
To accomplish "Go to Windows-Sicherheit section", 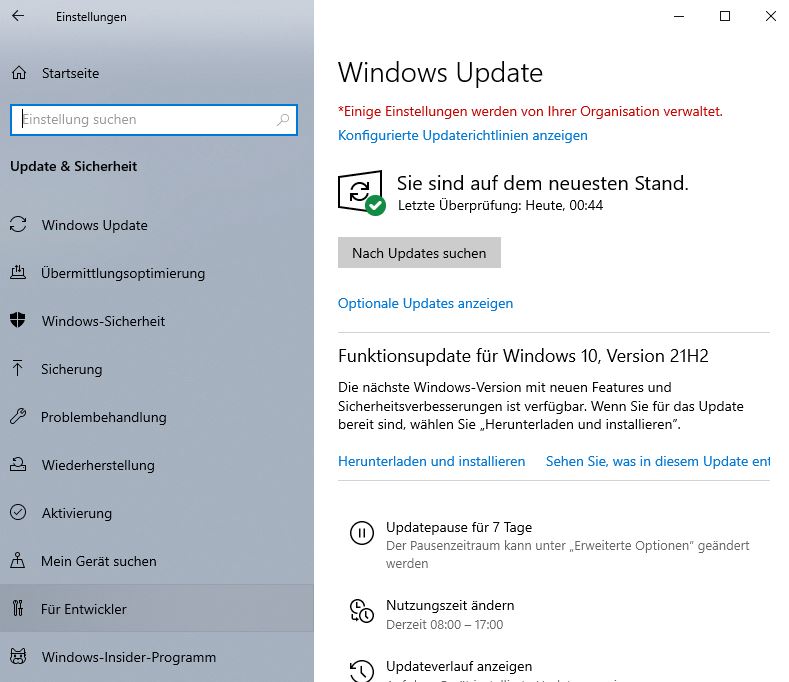I will pos(156,321).
